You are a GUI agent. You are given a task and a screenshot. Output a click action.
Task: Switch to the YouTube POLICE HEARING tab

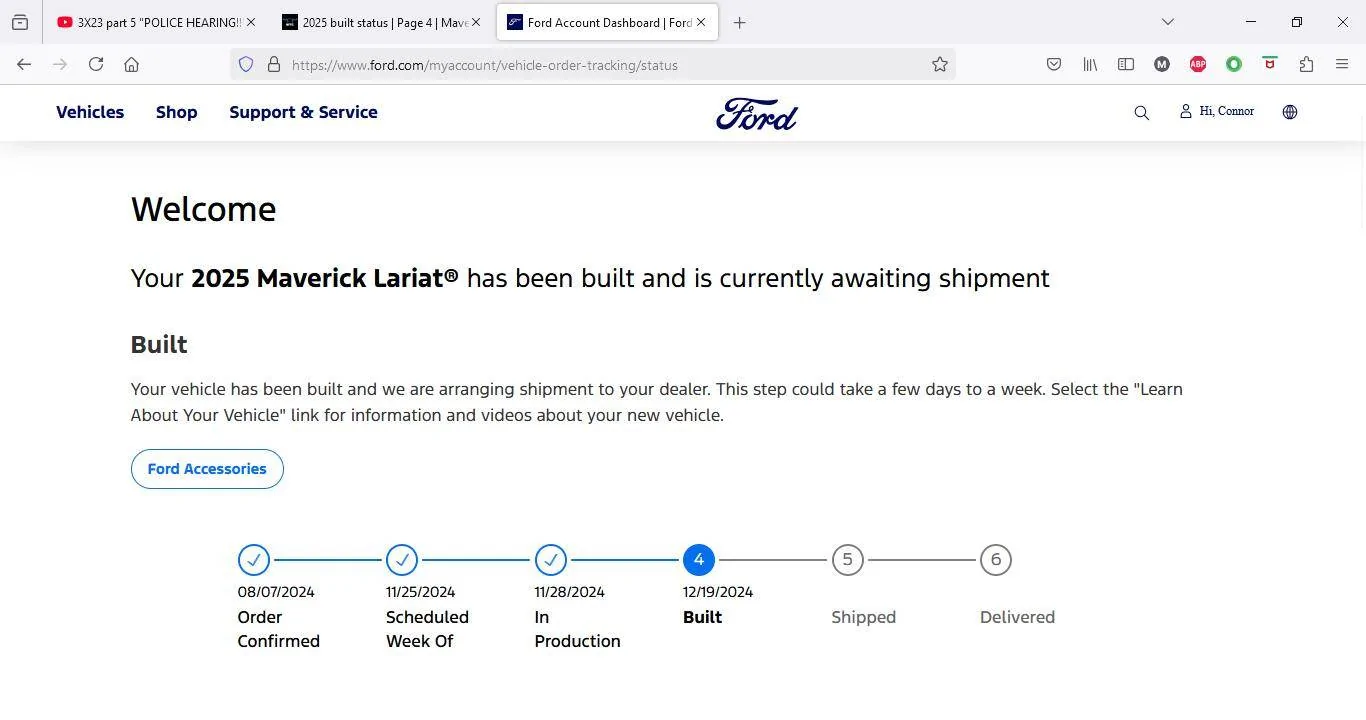coord(157,22)
